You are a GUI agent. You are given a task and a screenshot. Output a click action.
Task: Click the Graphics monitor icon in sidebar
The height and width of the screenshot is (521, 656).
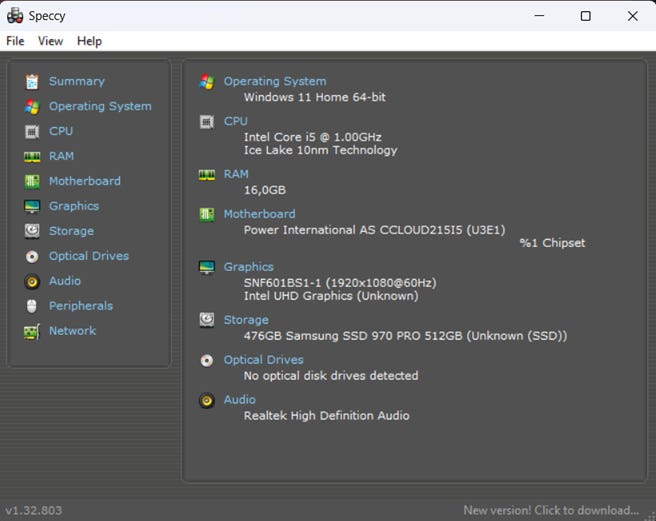32,206
